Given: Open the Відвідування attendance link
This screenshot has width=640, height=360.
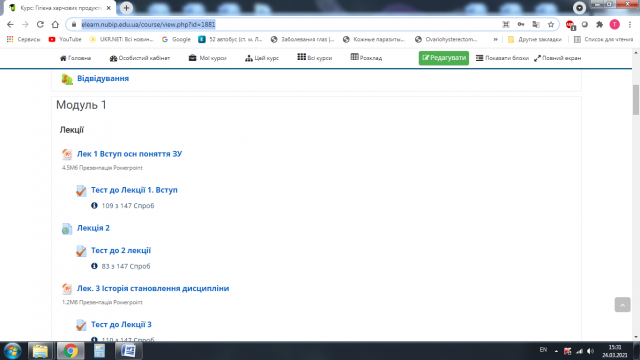Looking at the screenshot, I should (x=103, y=78).
